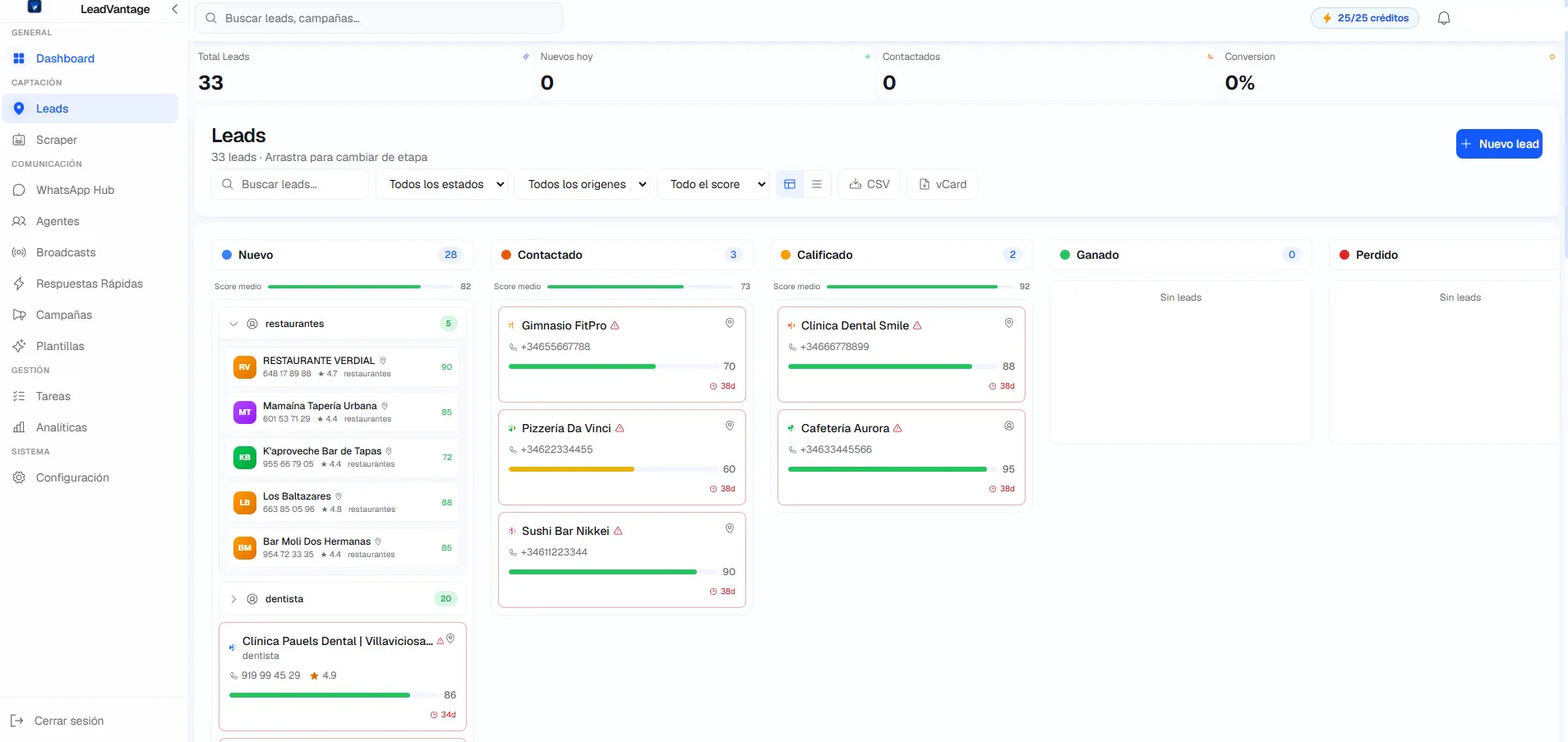The image size is (1568, 742).
Task: Click warning triangle next to Clínica Dental Smile
Action: point(917,325)
